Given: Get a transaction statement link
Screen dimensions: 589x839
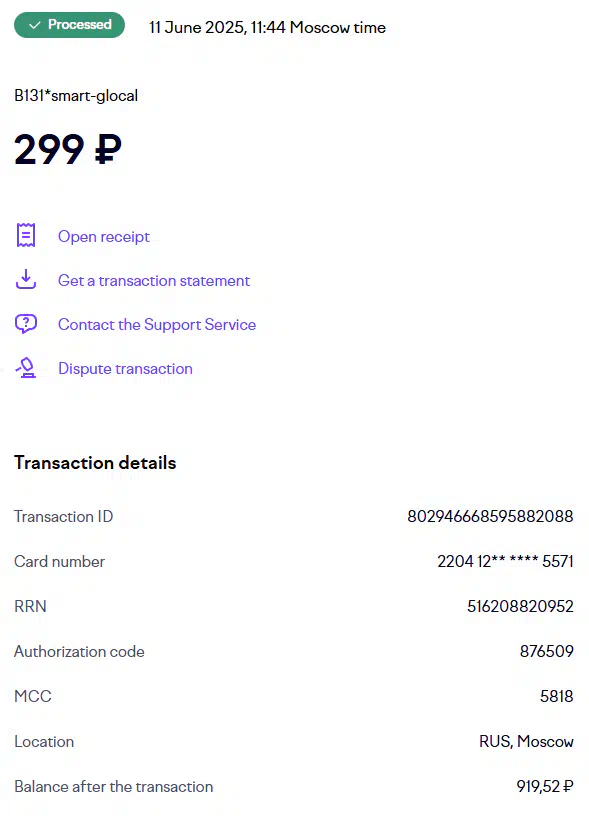Looking at the screenshot, I should point(154,280).
